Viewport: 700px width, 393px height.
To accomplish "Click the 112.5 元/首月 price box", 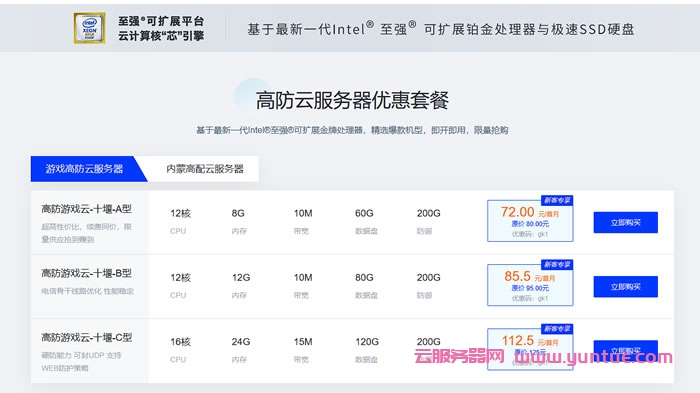I will pyautogui.click(x=530, y=349).
